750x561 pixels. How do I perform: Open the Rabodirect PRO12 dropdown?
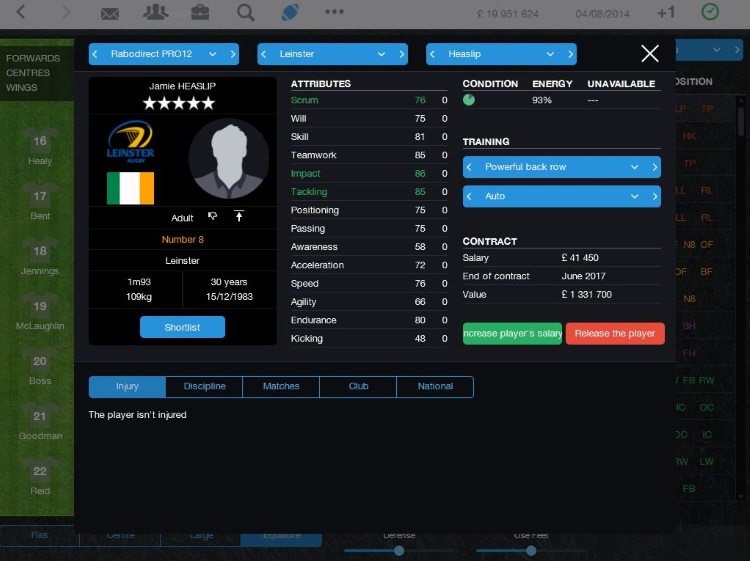point(164,54)
